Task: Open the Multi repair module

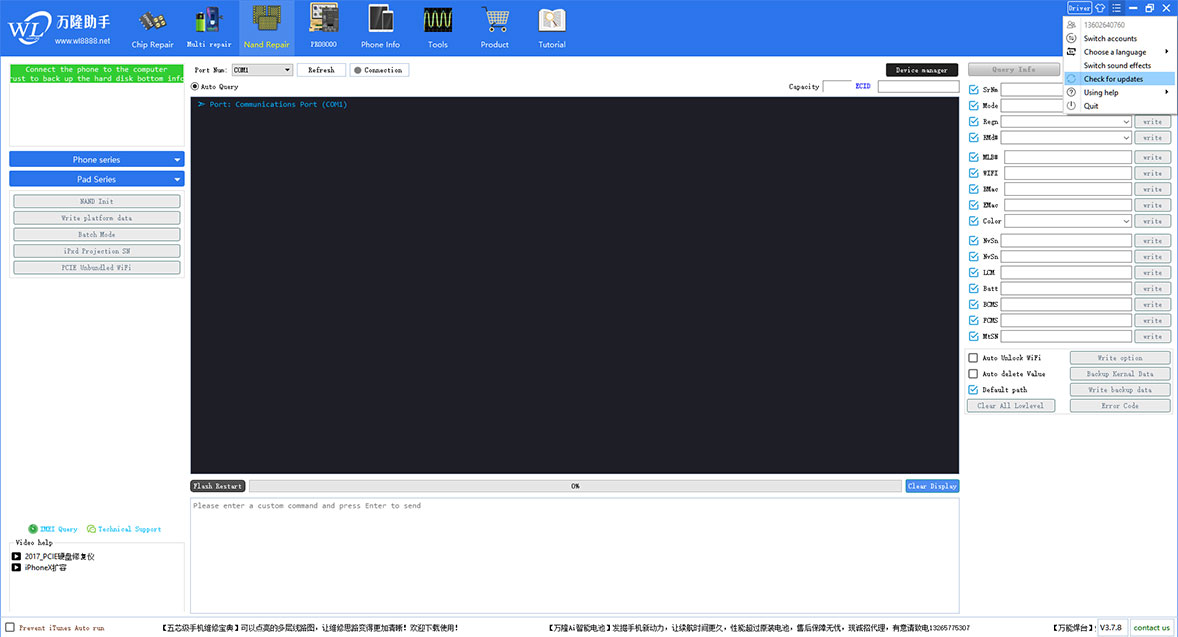Action: click(208, 27)
